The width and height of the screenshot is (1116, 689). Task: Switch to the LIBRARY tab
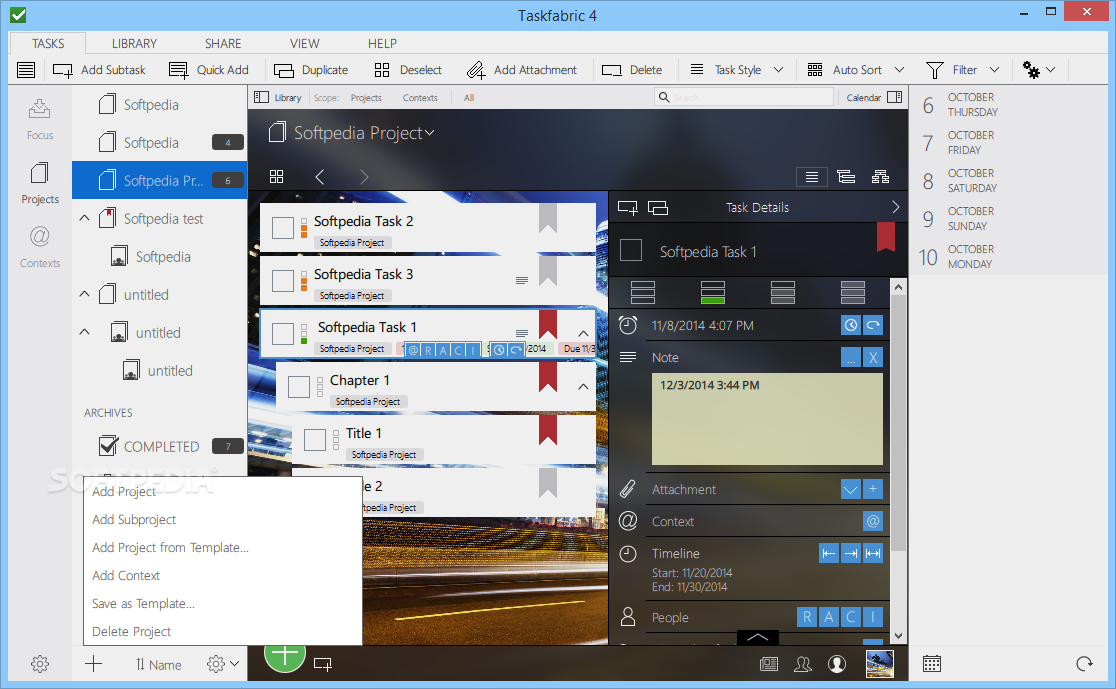(134, 43)
